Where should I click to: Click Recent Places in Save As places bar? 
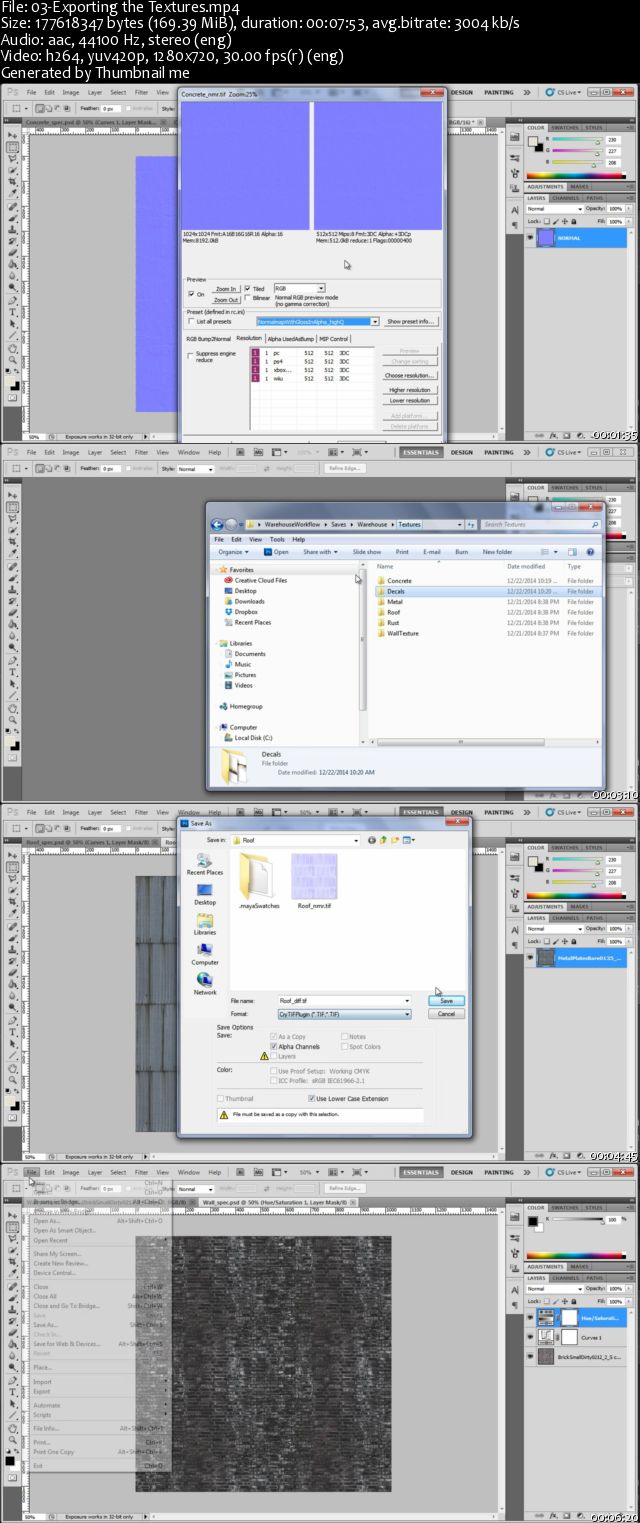point(205,863)
